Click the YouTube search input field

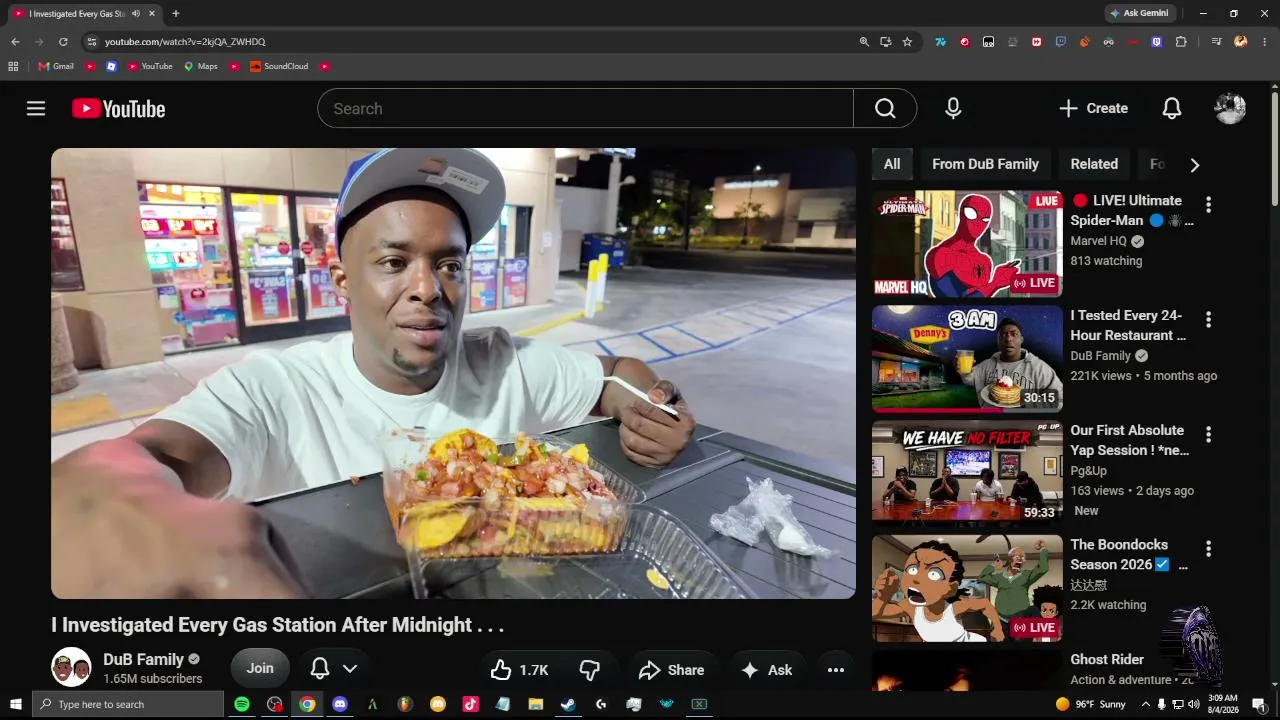(585, 108)
